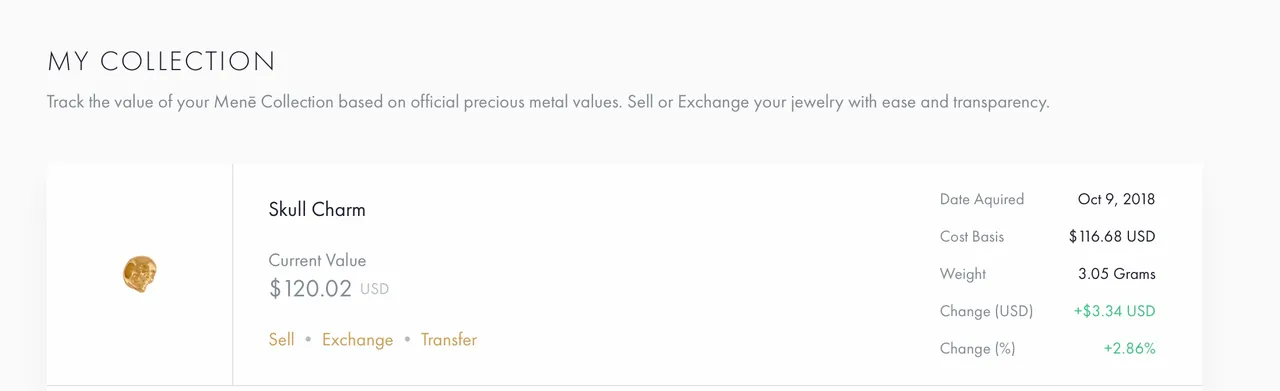
Task: Click the collection description text under the heading
Action: tap(548, 102)
